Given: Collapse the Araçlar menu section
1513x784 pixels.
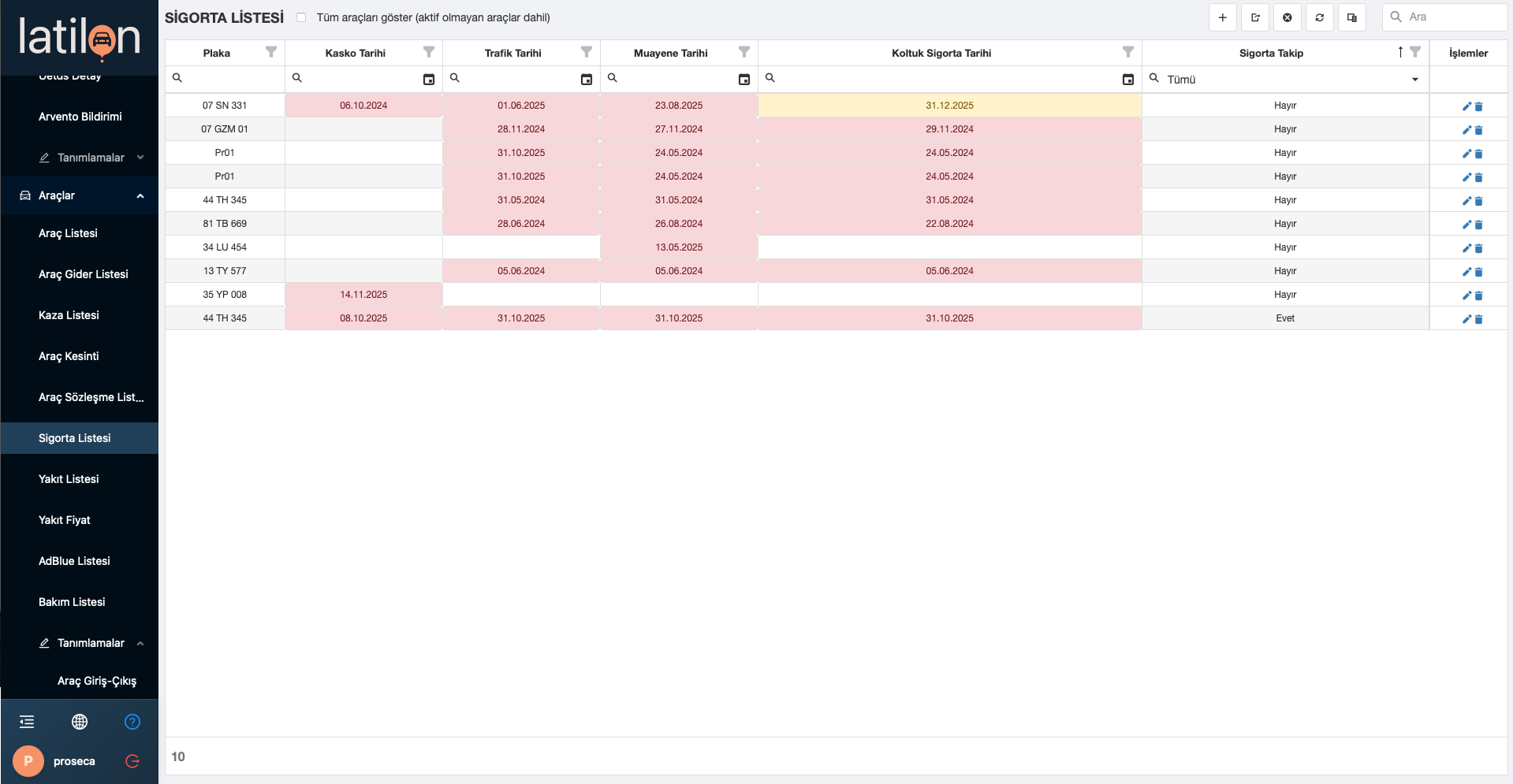Looking at the screenshot, I should tap(140, 196).
